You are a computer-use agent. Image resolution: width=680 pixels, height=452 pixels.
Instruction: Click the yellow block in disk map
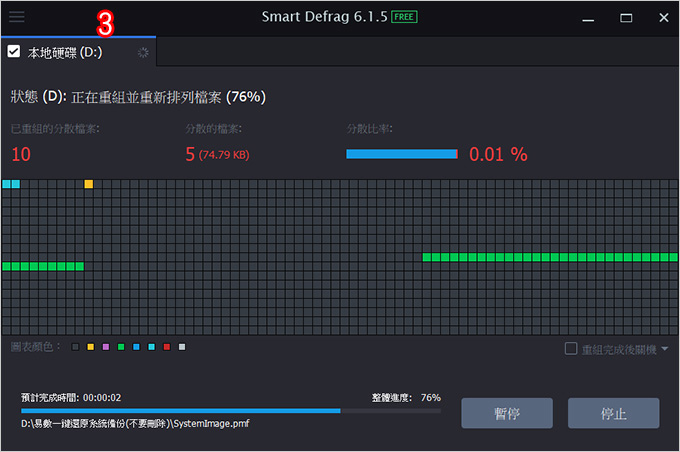[x=88, y=184]
